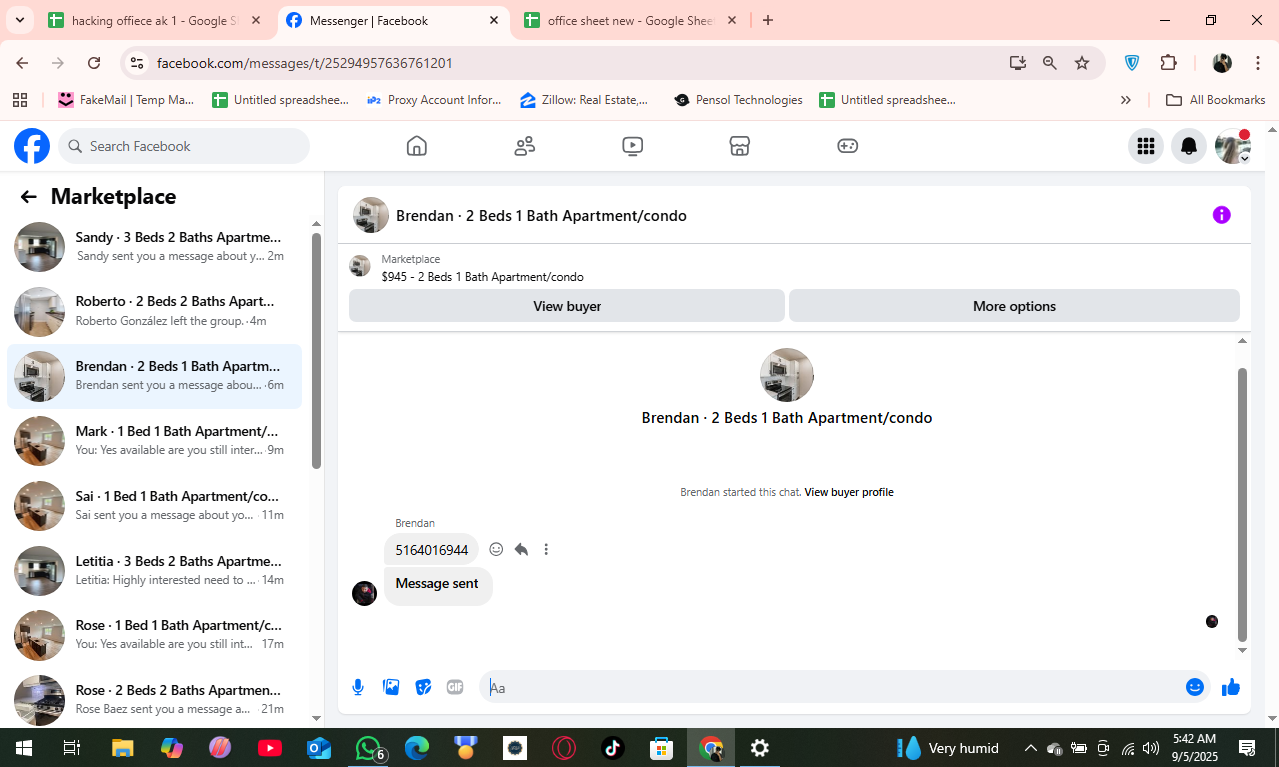Open Letitia 3 Beds 2 Baths conversation
Image resolution: width=1279 pixels, height=767 pixels.
155,570
